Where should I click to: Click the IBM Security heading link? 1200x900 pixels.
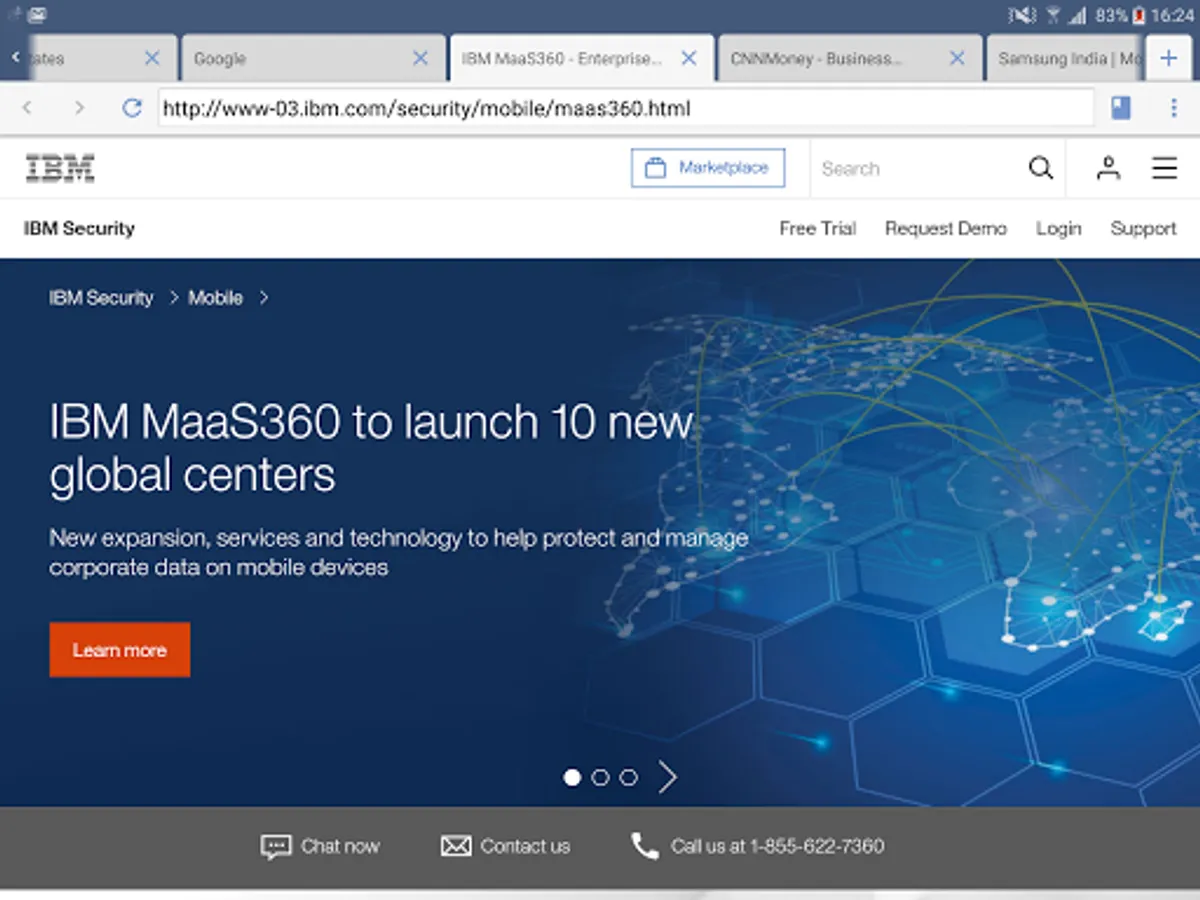click(79, 228)
